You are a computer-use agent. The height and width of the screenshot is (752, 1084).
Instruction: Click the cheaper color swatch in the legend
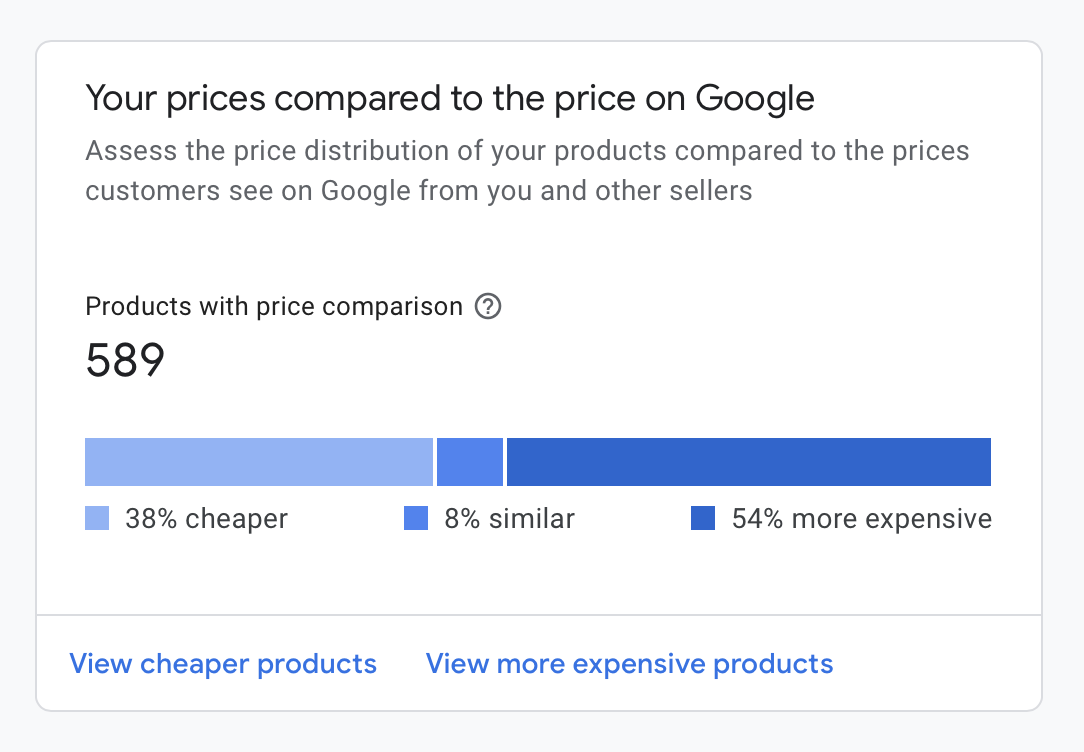tap(96, 518)
